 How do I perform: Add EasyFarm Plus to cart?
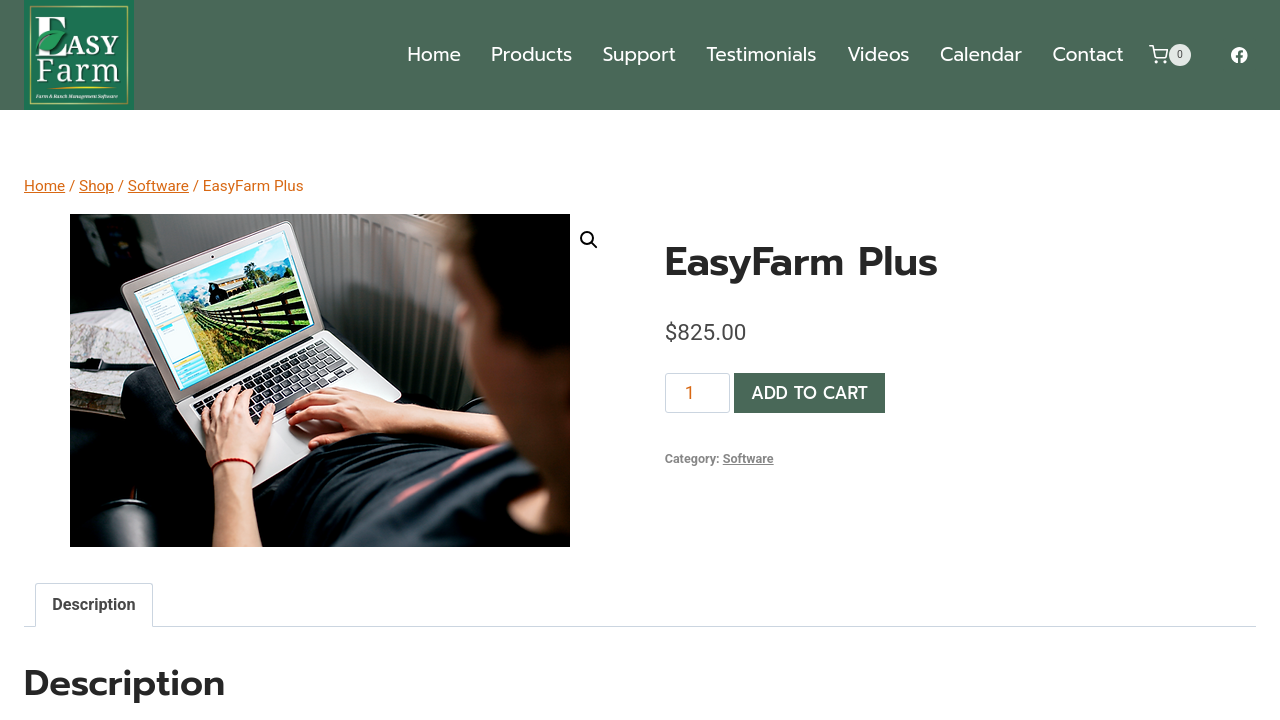click(x=809, y=393)
